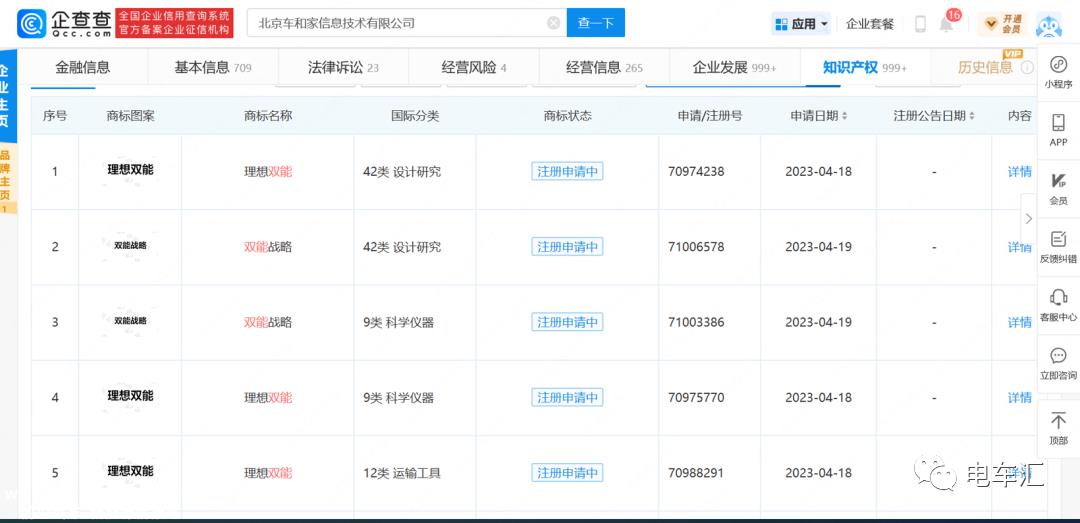Open 详情 for application 71003386

1019,322
